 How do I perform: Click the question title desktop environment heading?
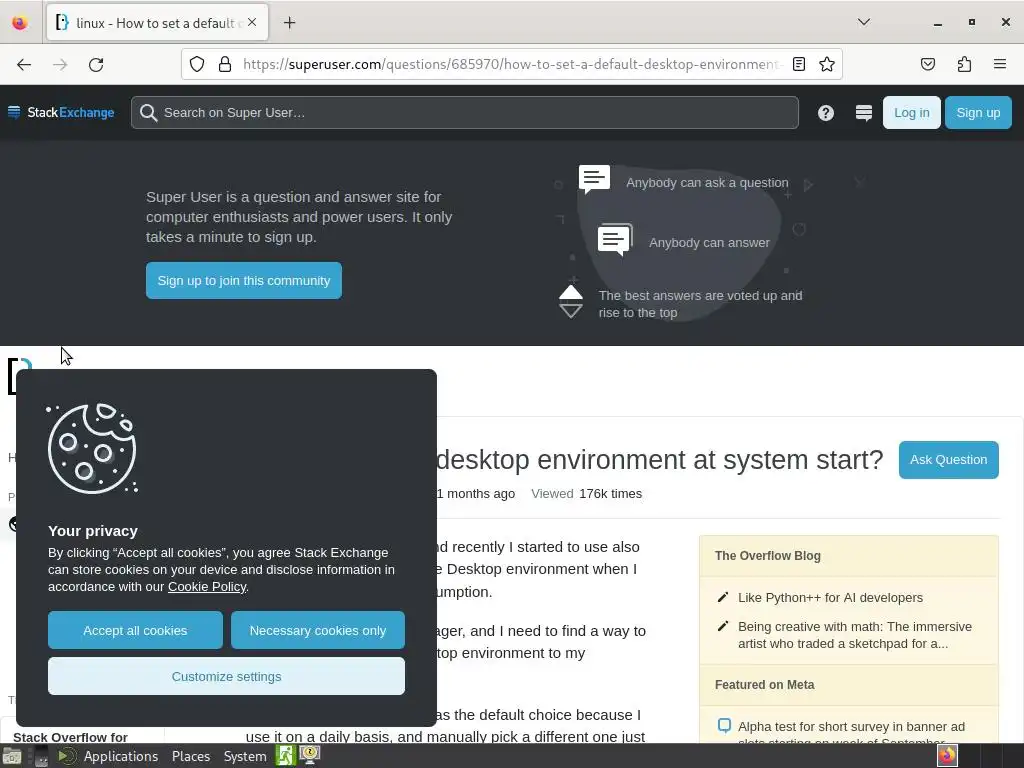tap(660, 460)
